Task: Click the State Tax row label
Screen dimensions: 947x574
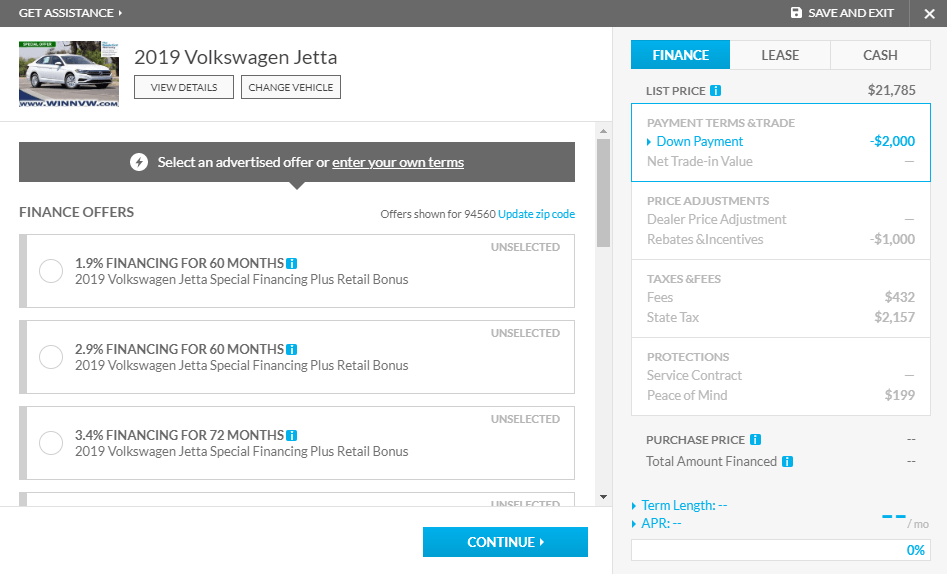Action: pyautogui.click(x=673, y=317)
